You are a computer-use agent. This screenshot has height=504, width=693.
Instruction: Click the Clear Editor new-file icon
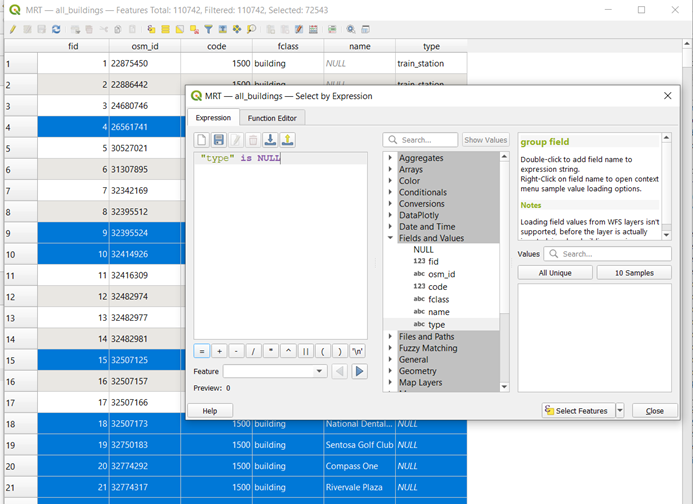(202, 140)
